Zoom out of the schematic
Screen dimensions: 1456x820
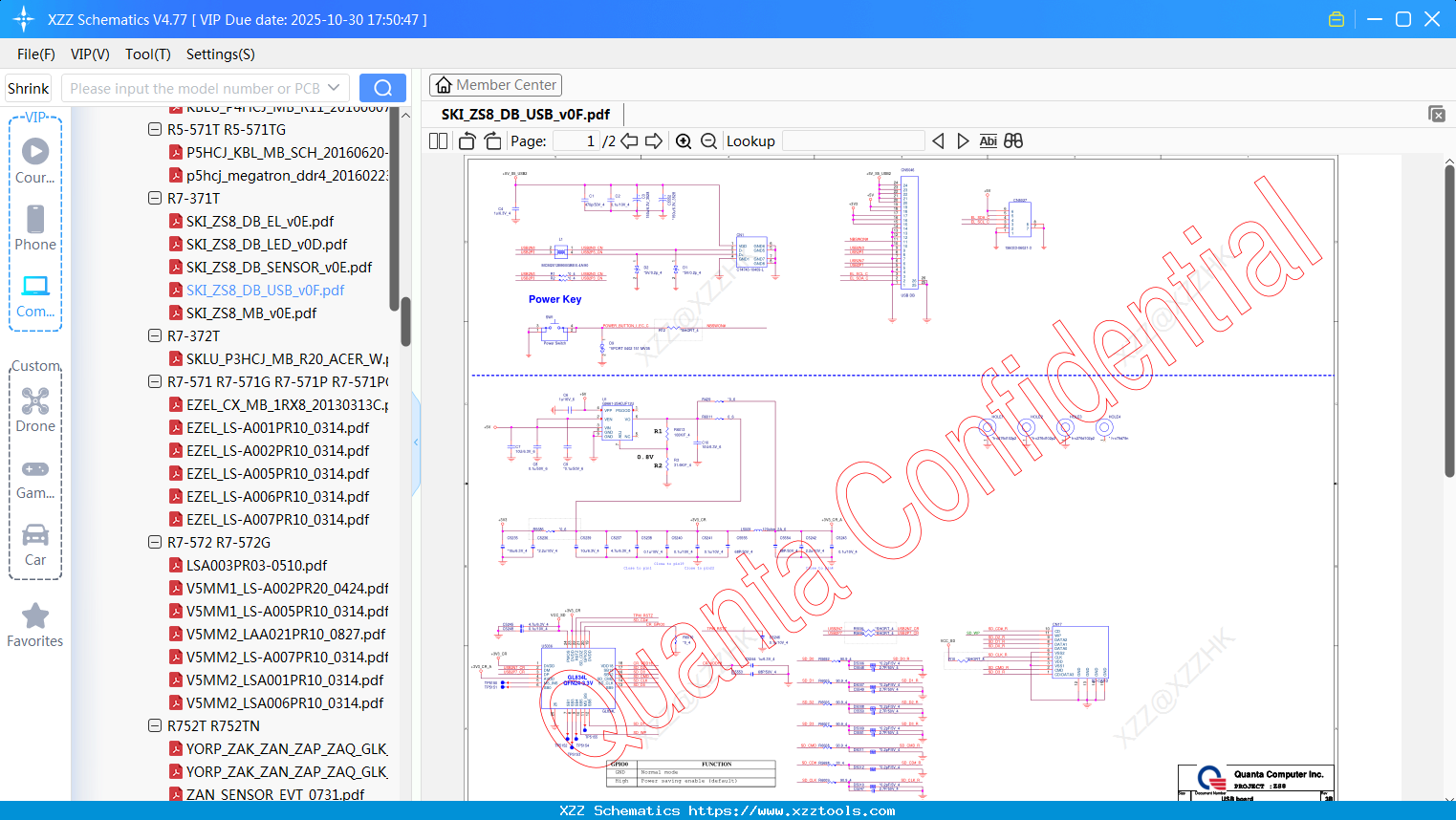click(x=708, y=141)
